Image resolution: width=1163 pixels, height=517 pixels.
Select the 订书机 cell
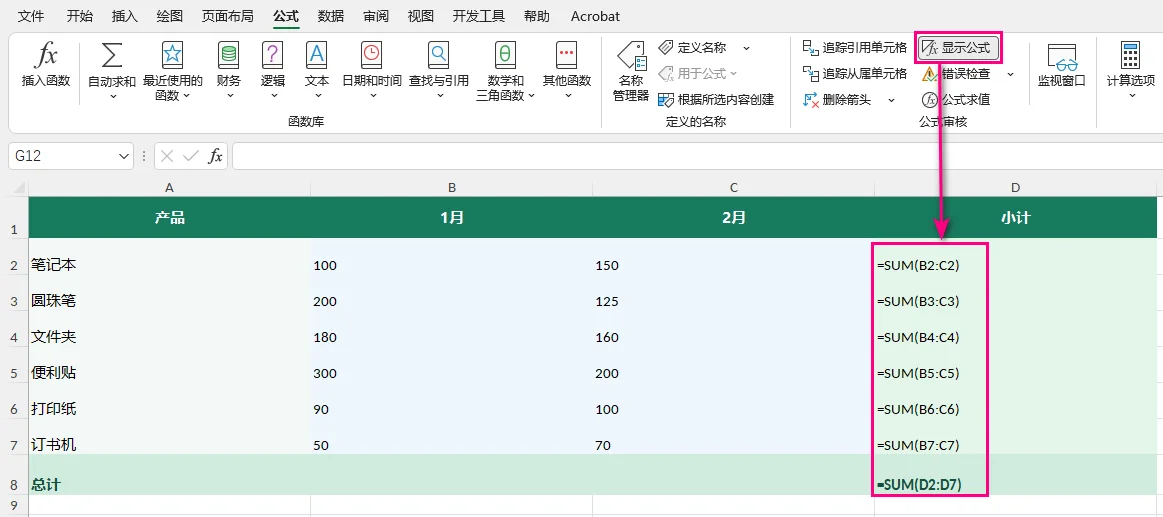click(x=170, y=437)
